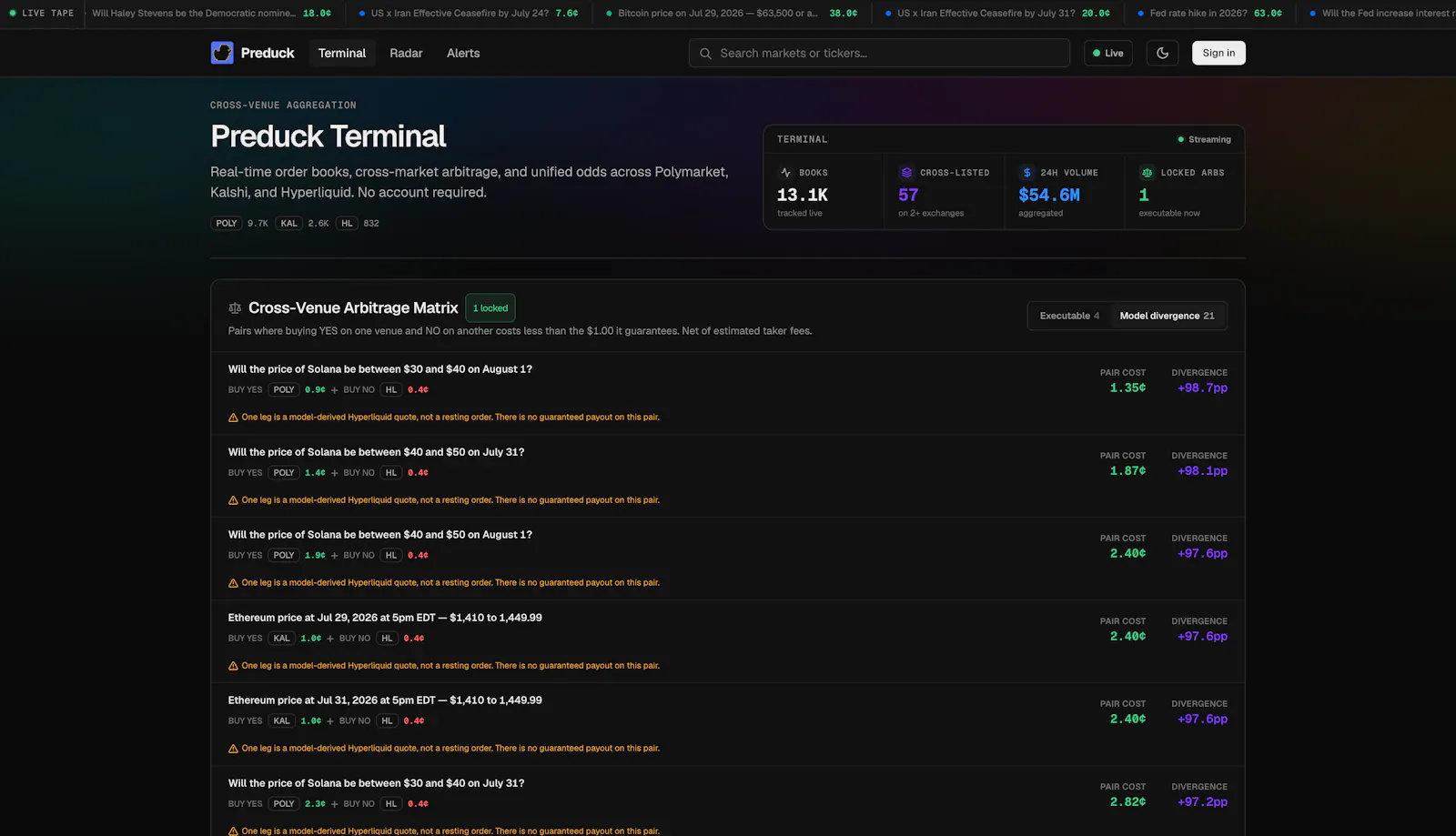Screen dimensions: 1456x836
Task: Open the Radar tab
Action: tap(406, 53)
